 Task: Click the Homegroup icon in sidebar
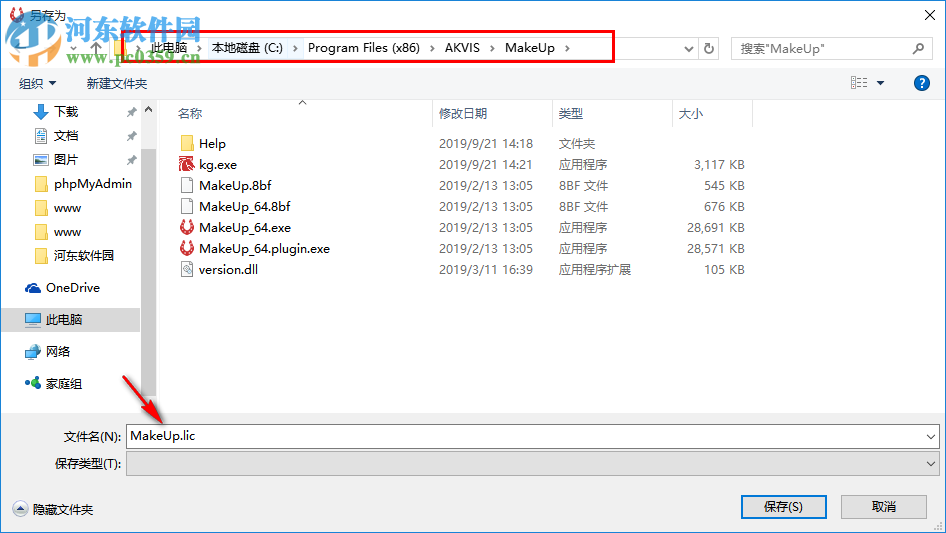coord(33,383)
